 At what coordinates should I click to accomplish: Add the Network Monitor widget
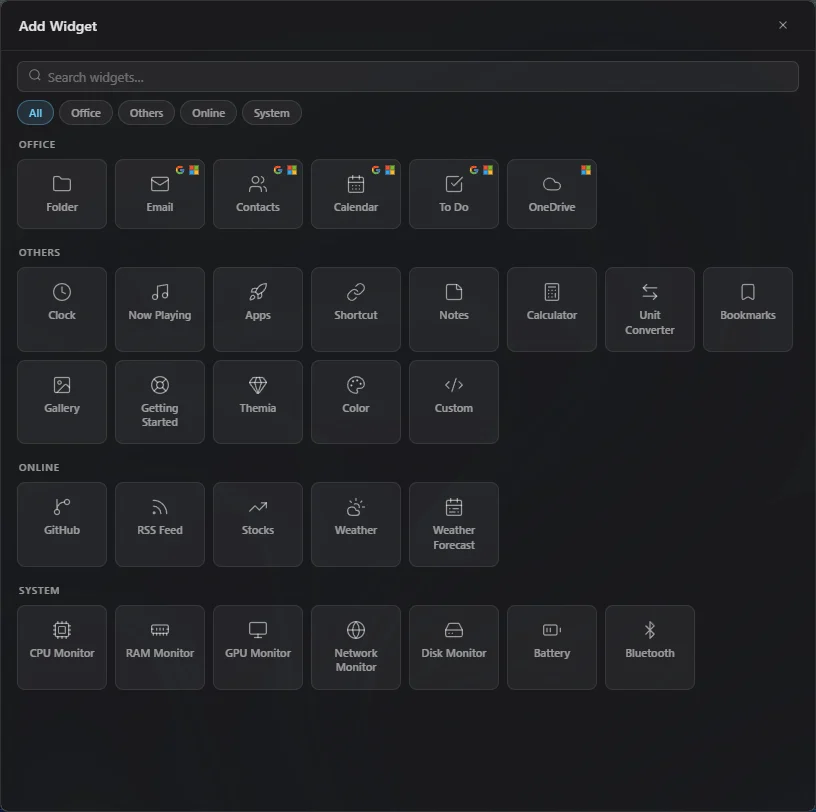pyautogui.click(x=356, y=647)
